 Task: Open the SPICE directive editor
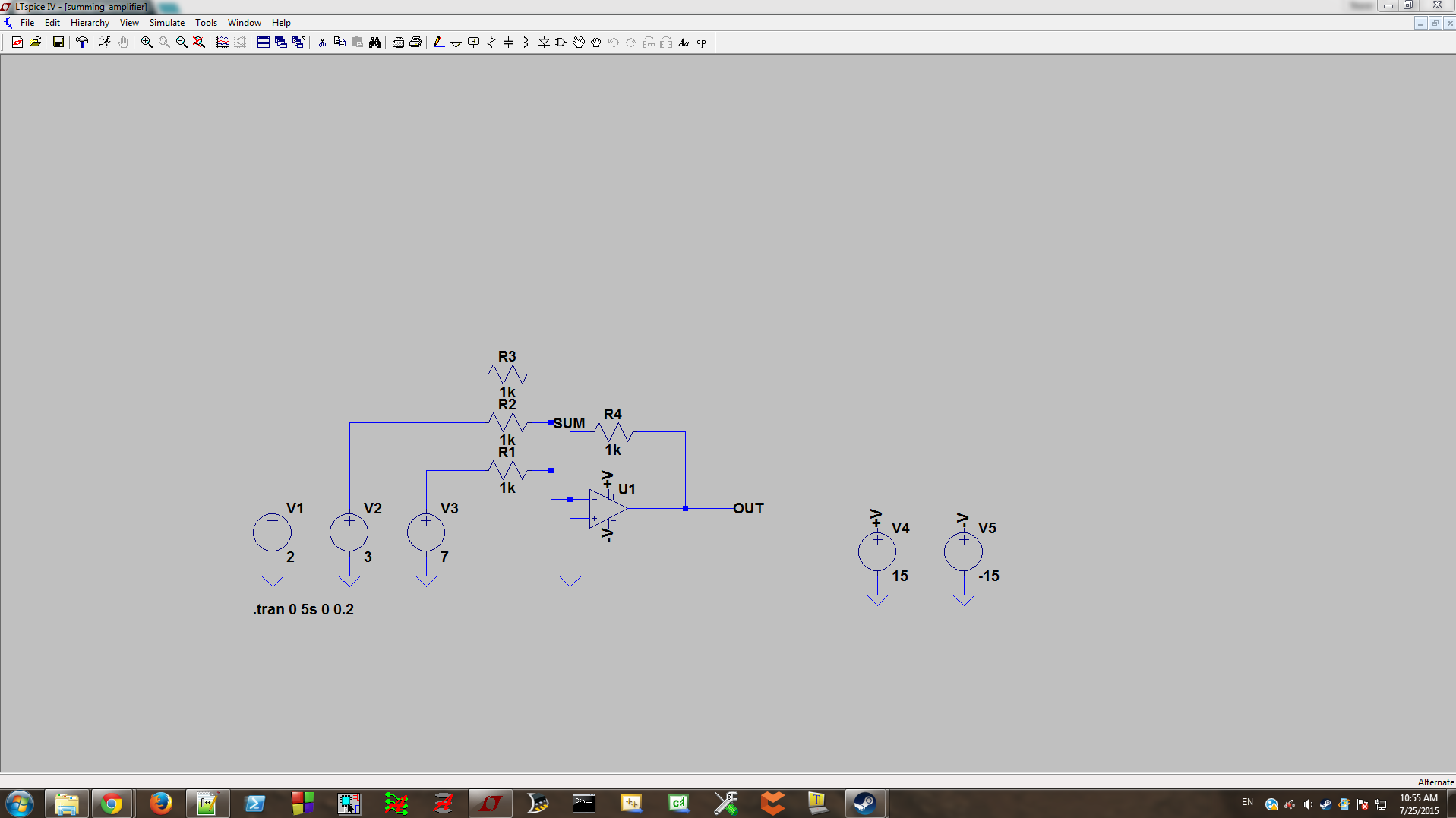pos(700,43)
